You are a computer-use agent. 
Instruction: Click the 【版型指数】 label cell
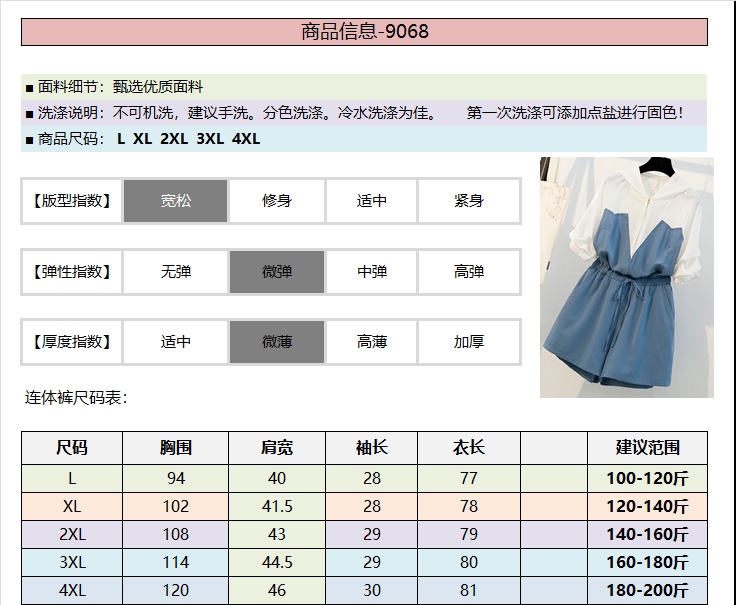coord(72,201)
